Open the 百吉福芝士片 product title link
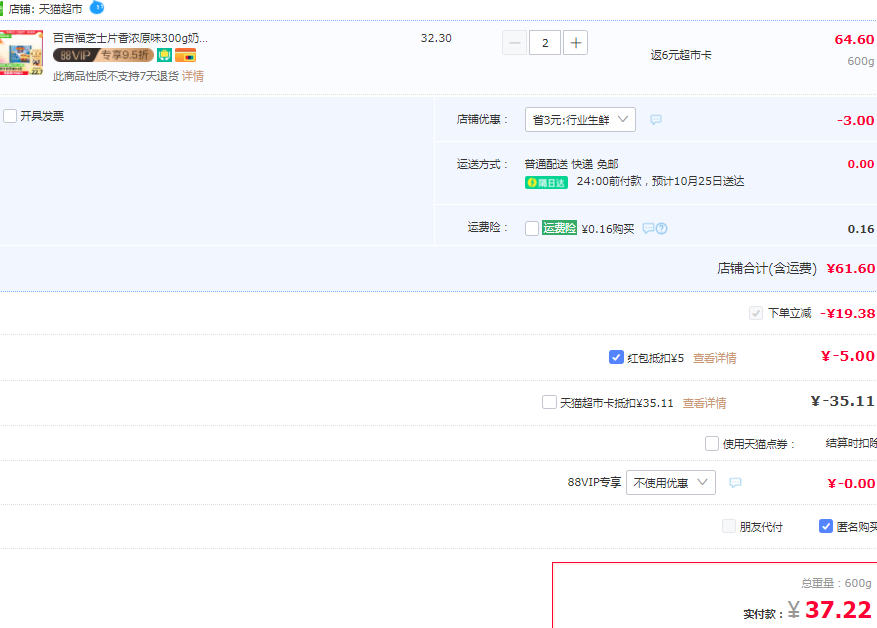Viewport: 877px width, 628px height. (x=130, y=38)
